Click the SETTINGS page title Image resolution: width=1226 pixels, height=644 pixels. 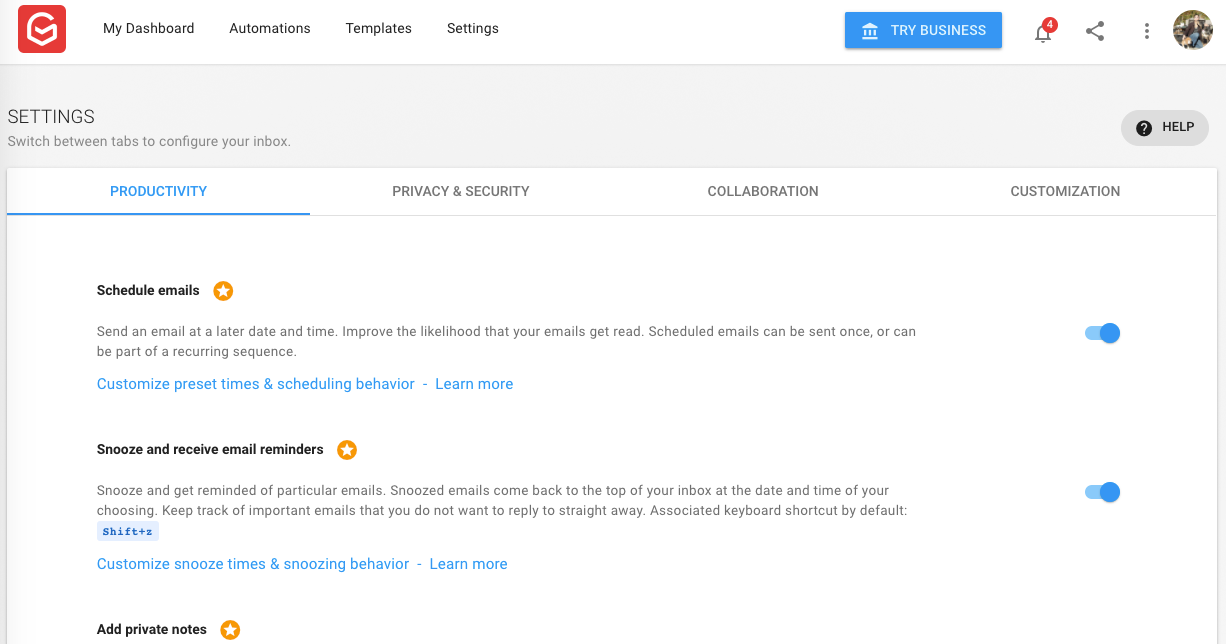51,117
